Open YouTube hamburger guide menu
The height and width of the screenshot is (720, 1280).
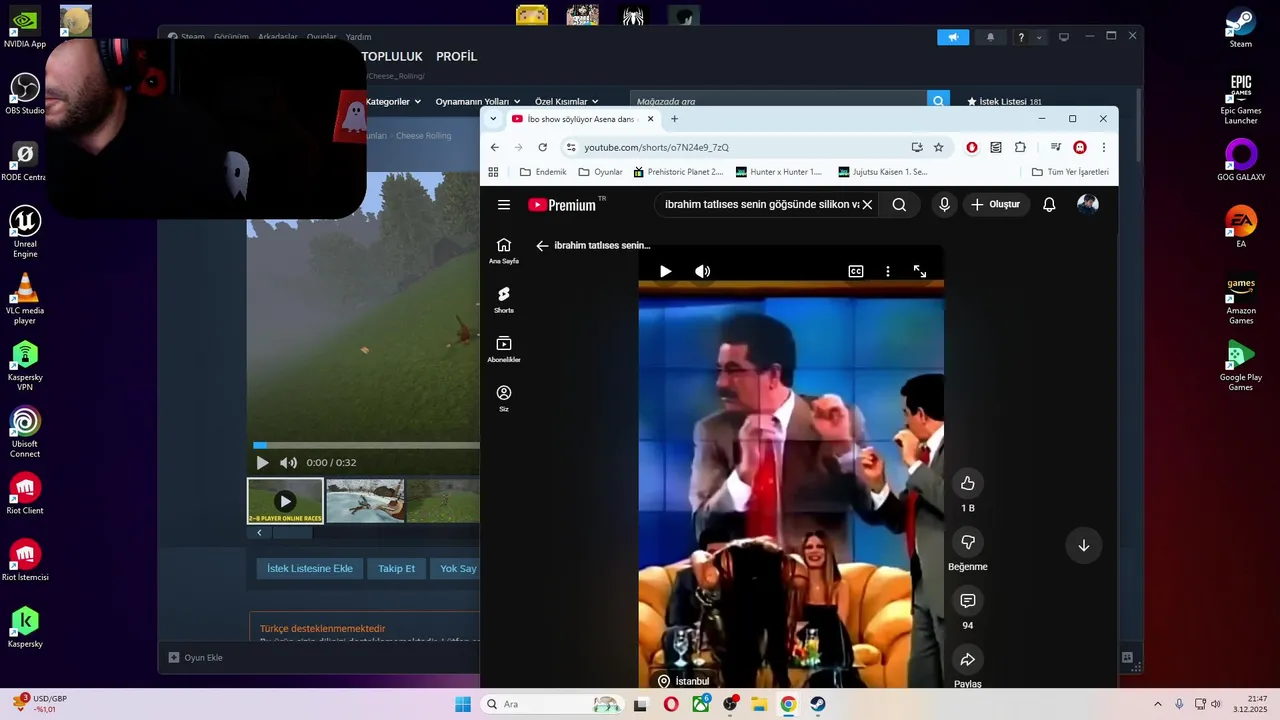[x=504, y=205]
